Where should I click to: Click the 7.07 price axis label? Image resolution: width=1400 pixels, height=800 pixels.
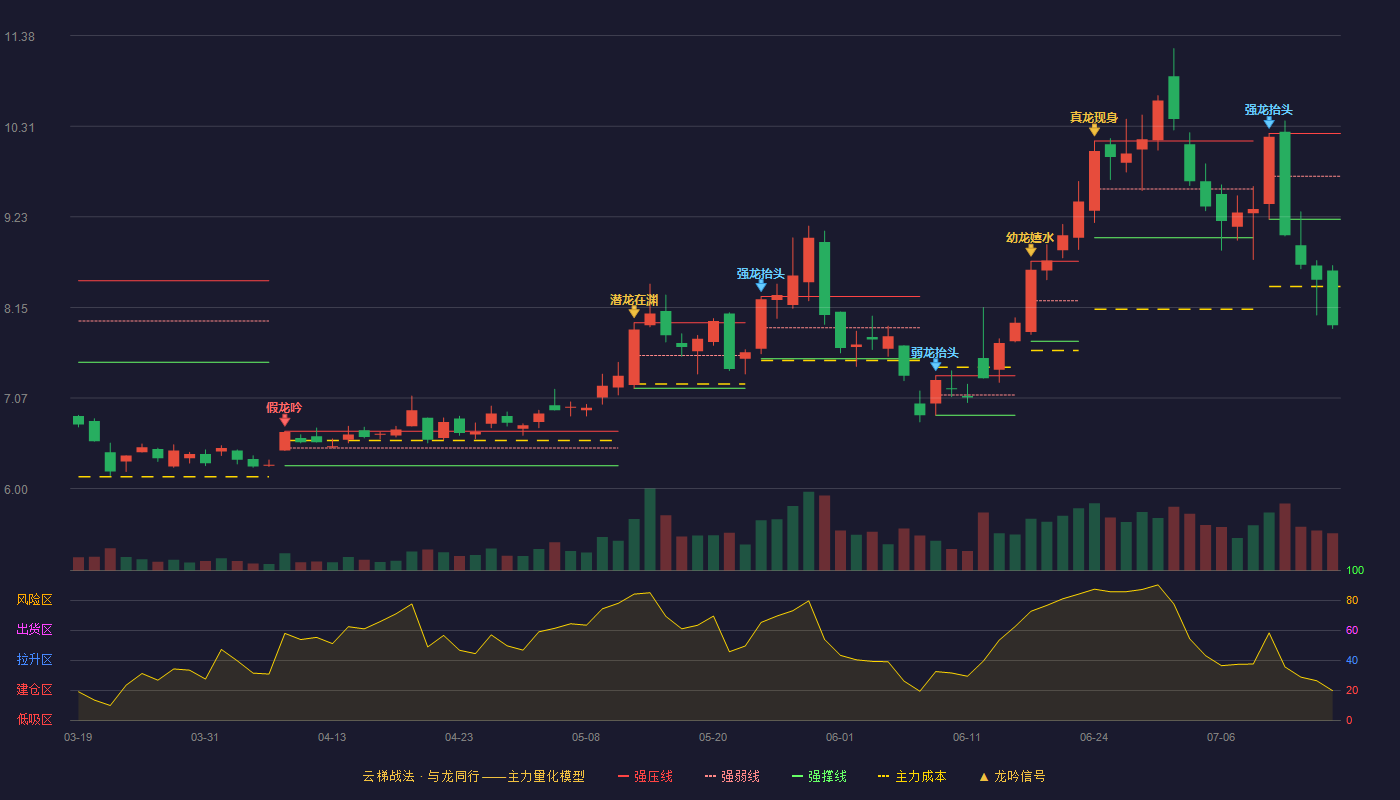coord(17,399)
